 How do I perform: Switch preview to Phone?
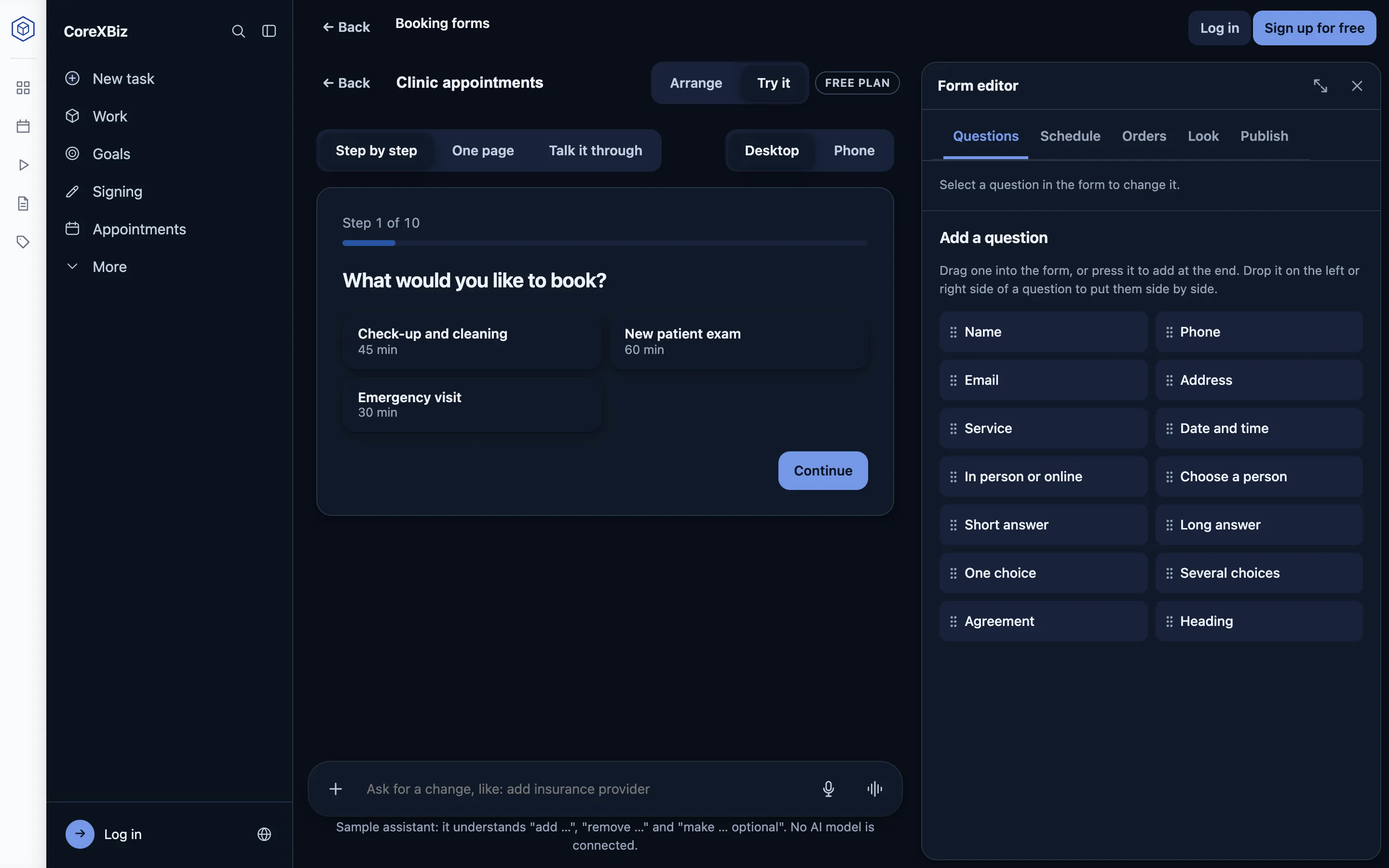[854, 150]
